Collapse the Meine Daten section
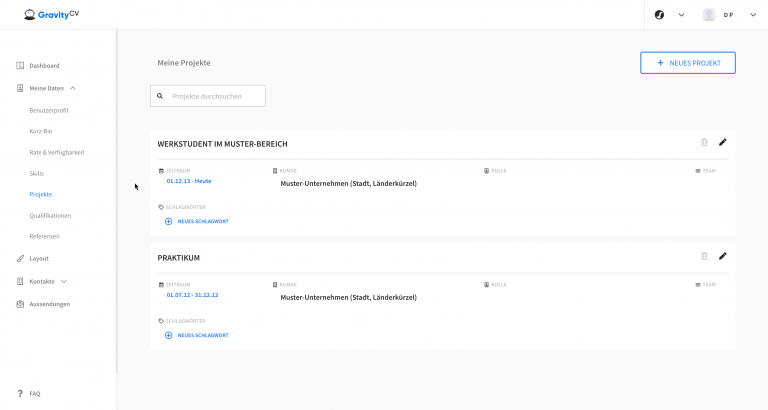 click(73, 88)
